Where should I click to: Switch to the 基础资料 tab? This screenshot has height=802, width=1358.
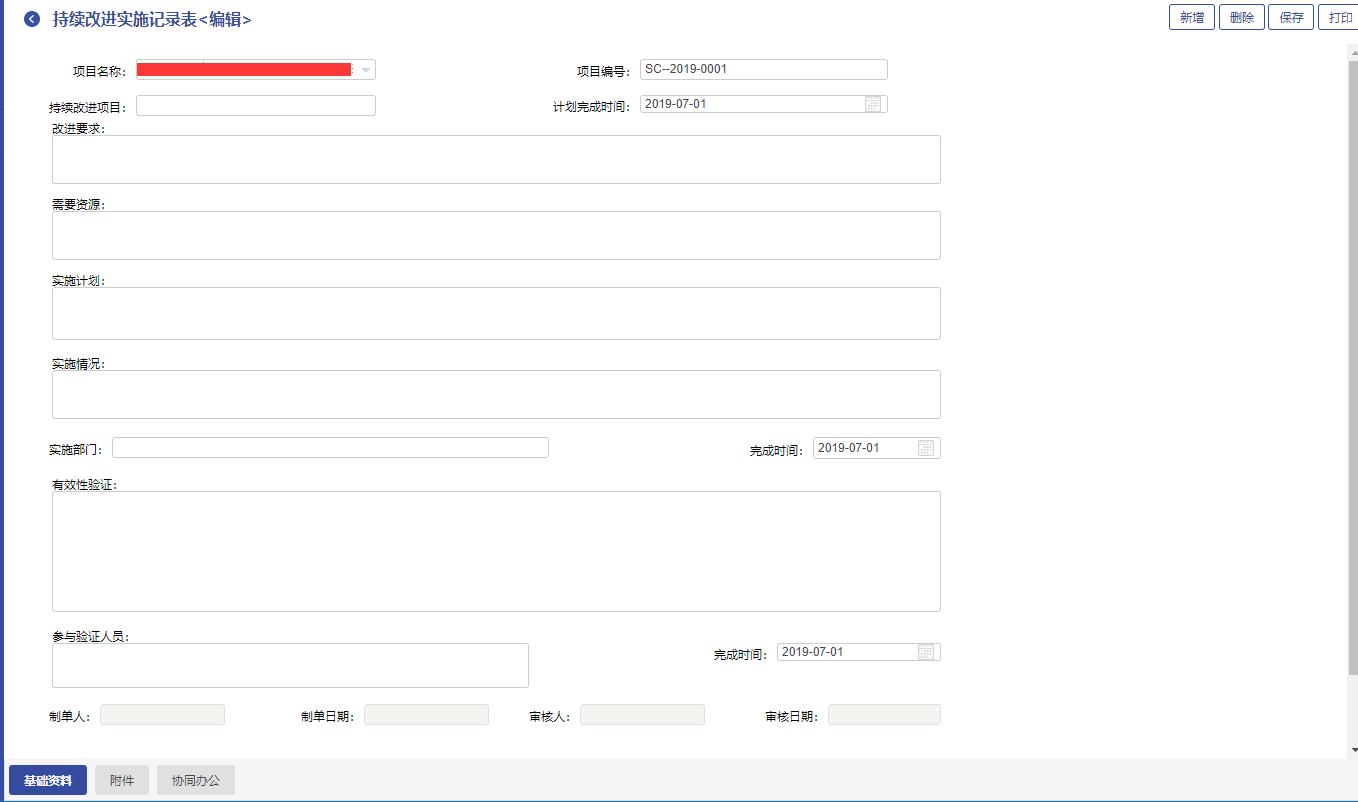(48, 780)
